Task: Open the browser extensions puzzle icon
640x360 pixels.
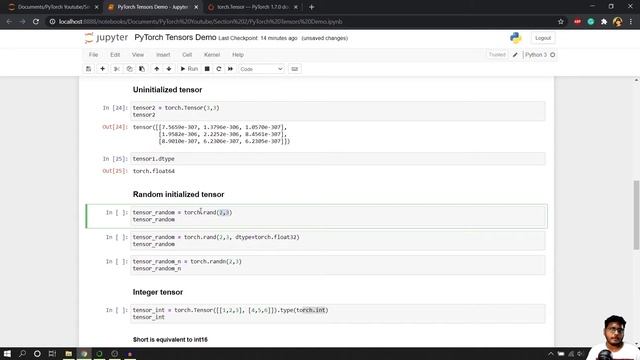Action: click(x=604, y=22)
